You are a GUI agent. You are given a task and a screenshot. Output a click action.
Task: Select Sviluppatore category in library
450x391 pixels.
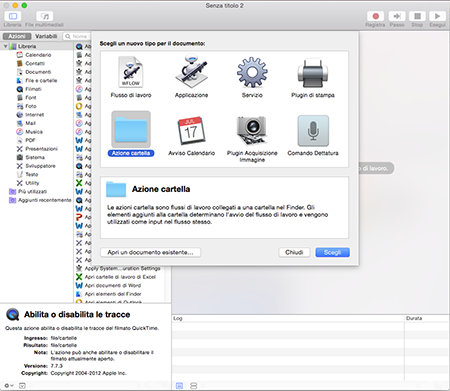tap(40, 166)
